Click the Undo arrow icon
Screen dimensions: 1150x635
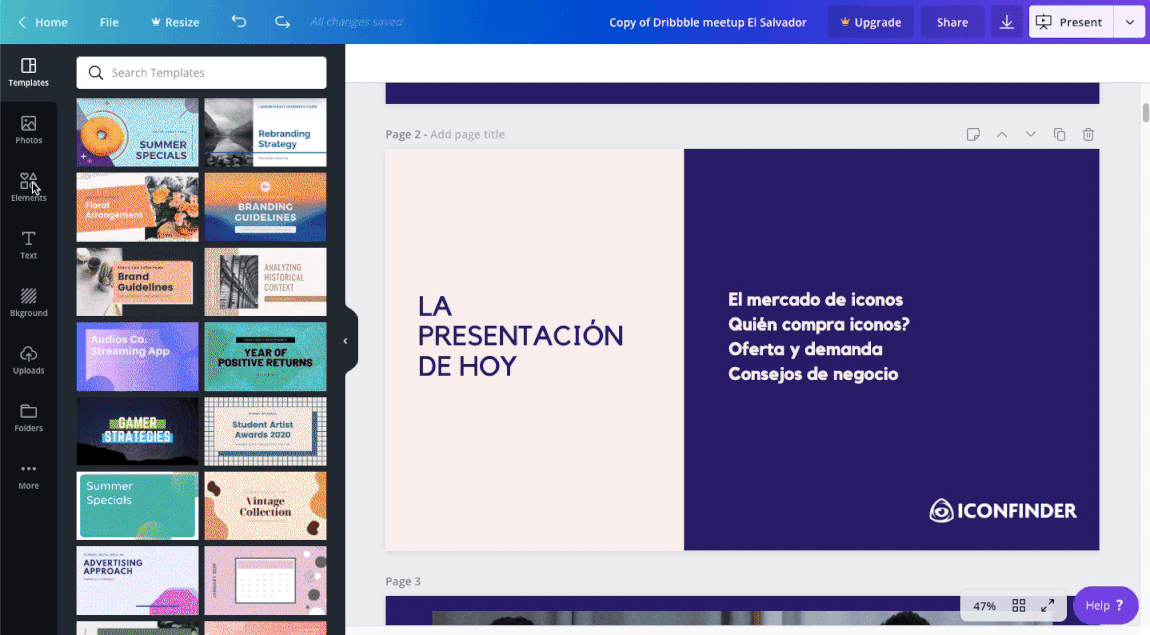point(238,22)
